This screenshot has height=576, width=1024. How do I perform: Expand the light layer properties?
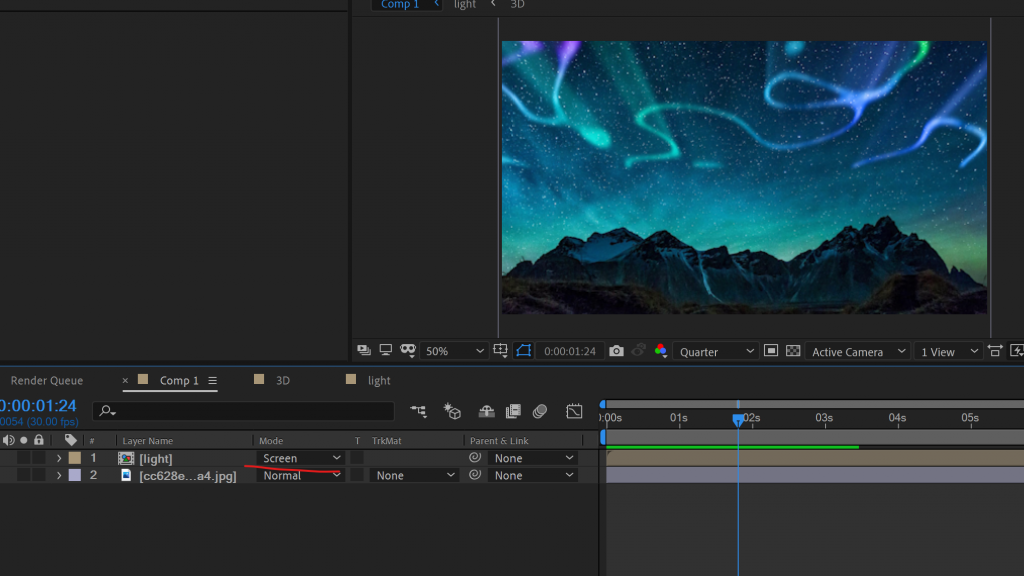(x=59, y=458)
